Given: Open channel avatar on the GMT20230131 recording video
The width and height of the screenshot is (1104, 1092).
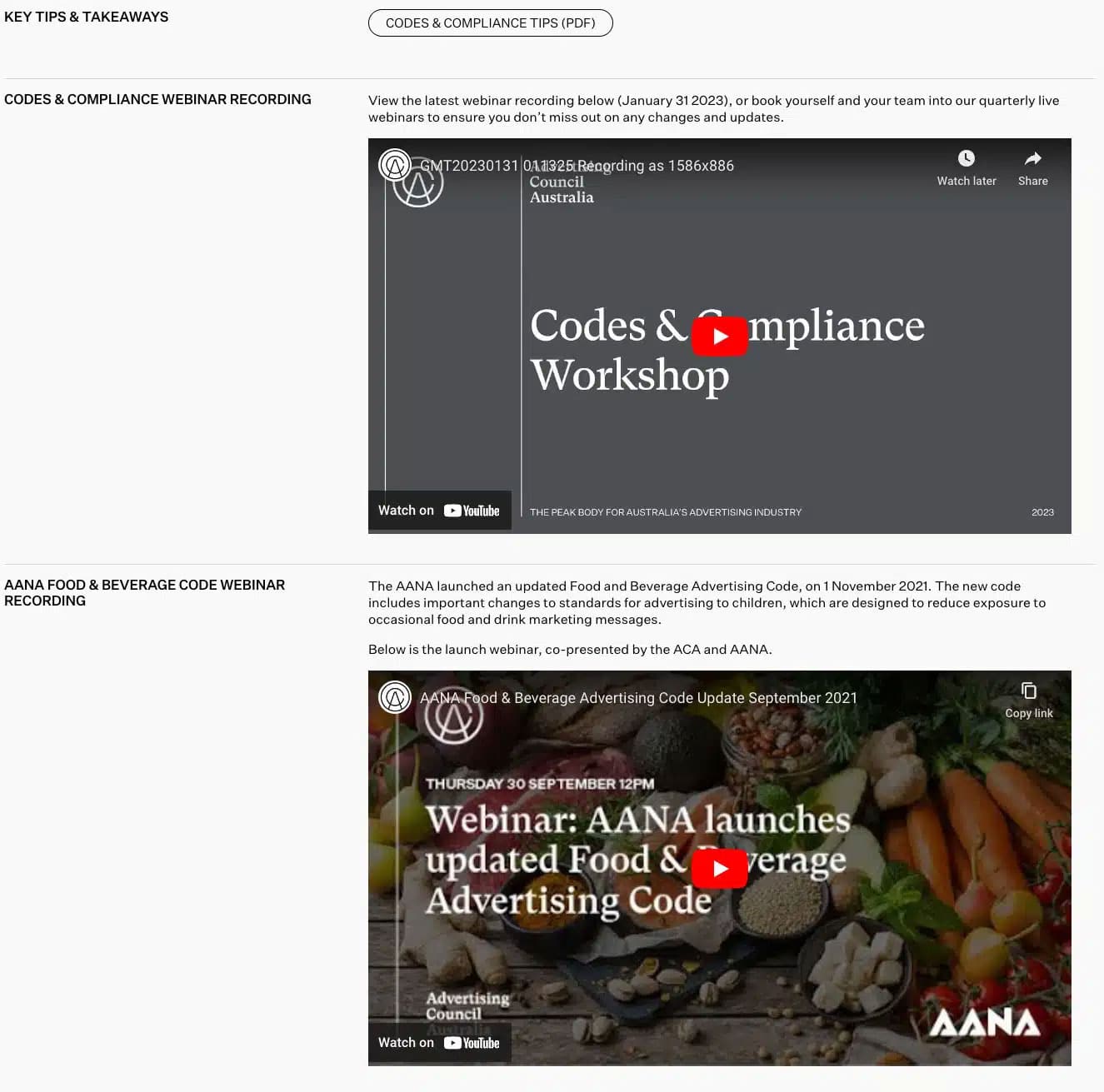Looking at the screenshot, I should tap(395, 165).
